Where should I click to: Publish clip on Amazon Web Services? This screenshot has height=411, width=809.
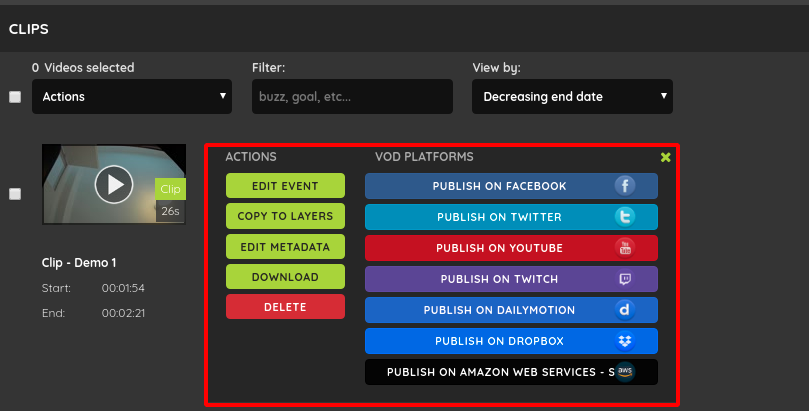pos(511,372)
